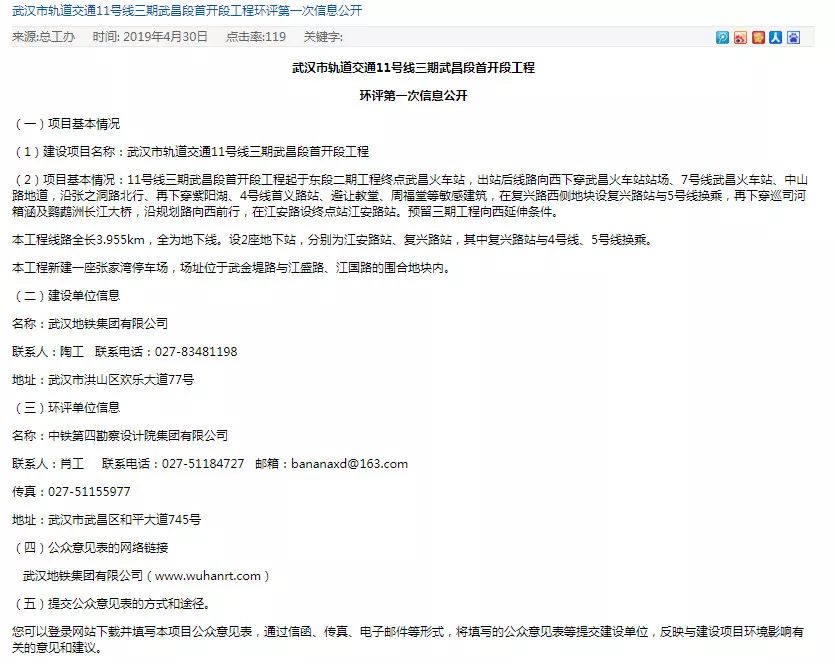This screenshot has width=835, height=664.
Task: Click the bananaxd@163.com email address
Action: 349,464
